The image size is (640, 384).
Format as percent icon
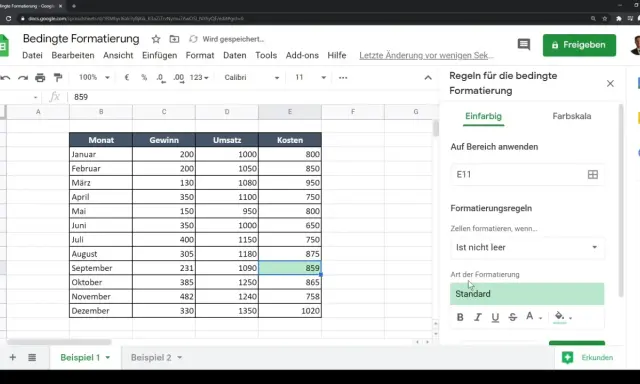[144, 77]
